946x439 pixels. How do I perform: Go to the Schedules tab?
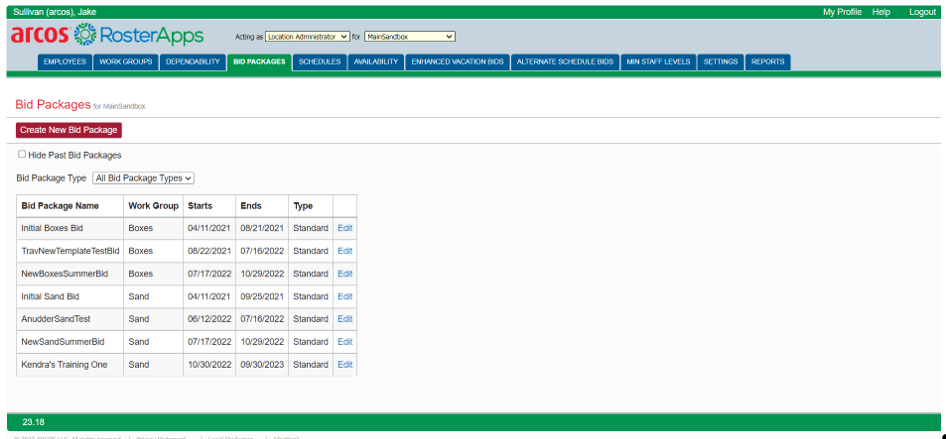tap(320, 62)
